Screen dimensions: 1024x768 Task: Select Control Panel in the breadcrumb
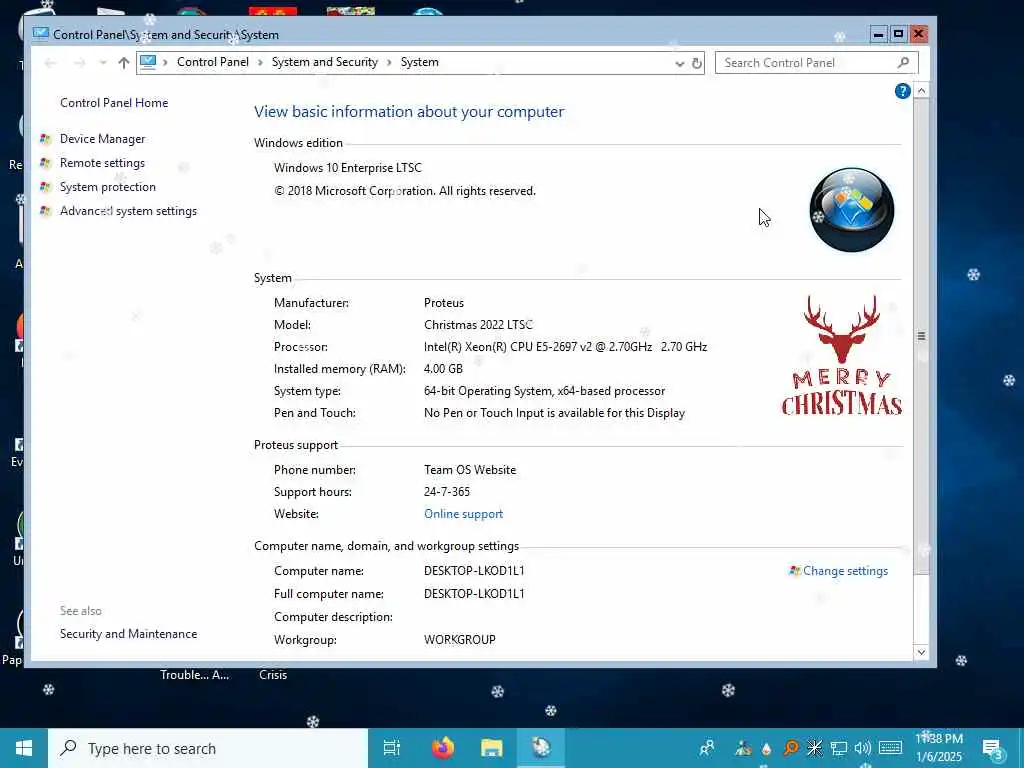click(213, 62)
